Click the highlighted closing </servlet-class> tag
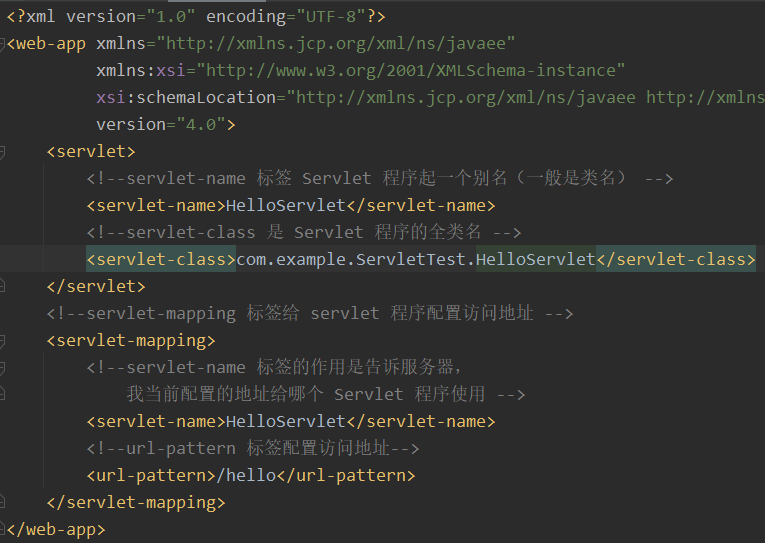 click(676, 260)
